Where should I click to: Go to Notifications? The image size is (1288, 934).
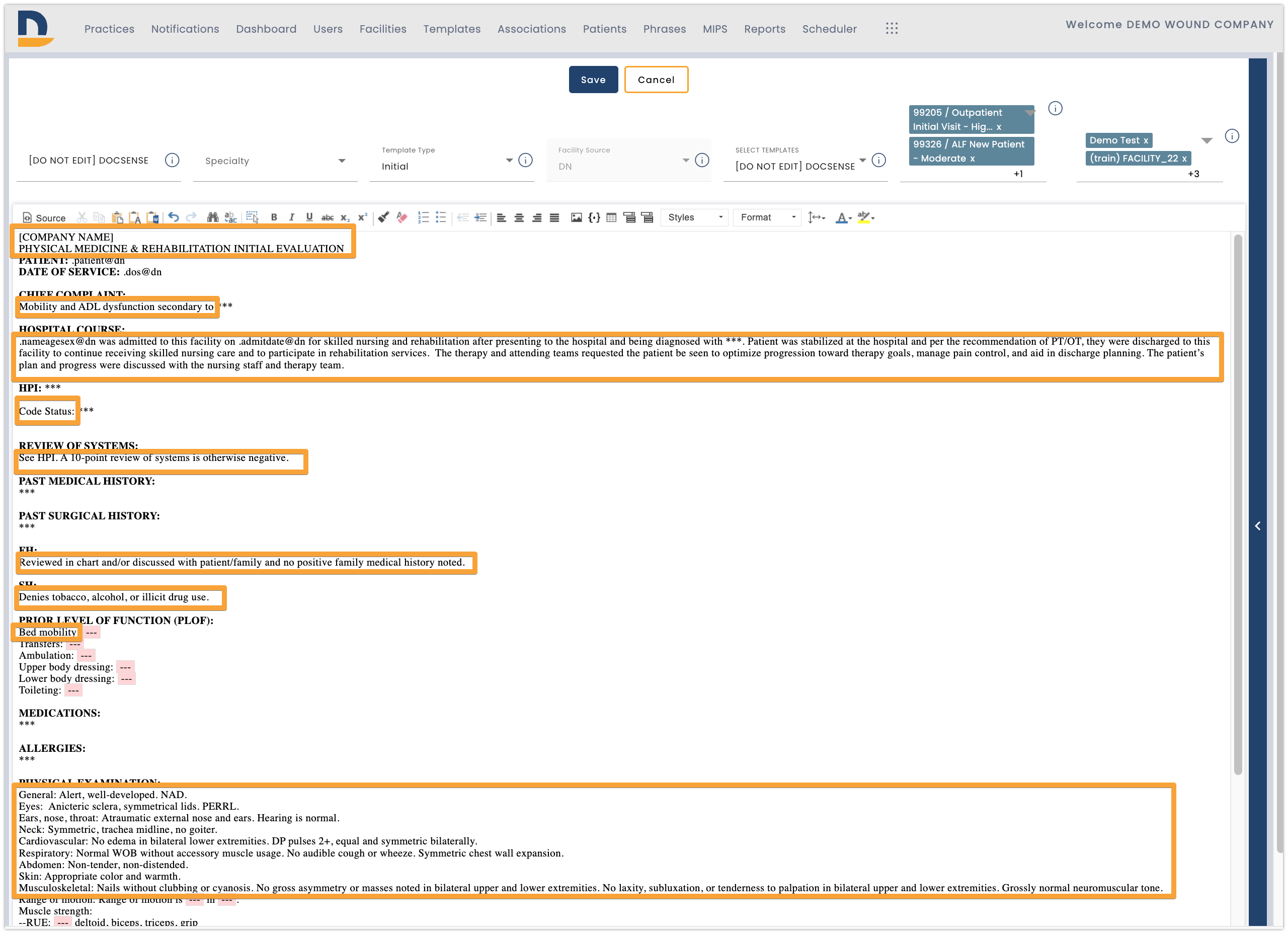[x=185, y=29]
